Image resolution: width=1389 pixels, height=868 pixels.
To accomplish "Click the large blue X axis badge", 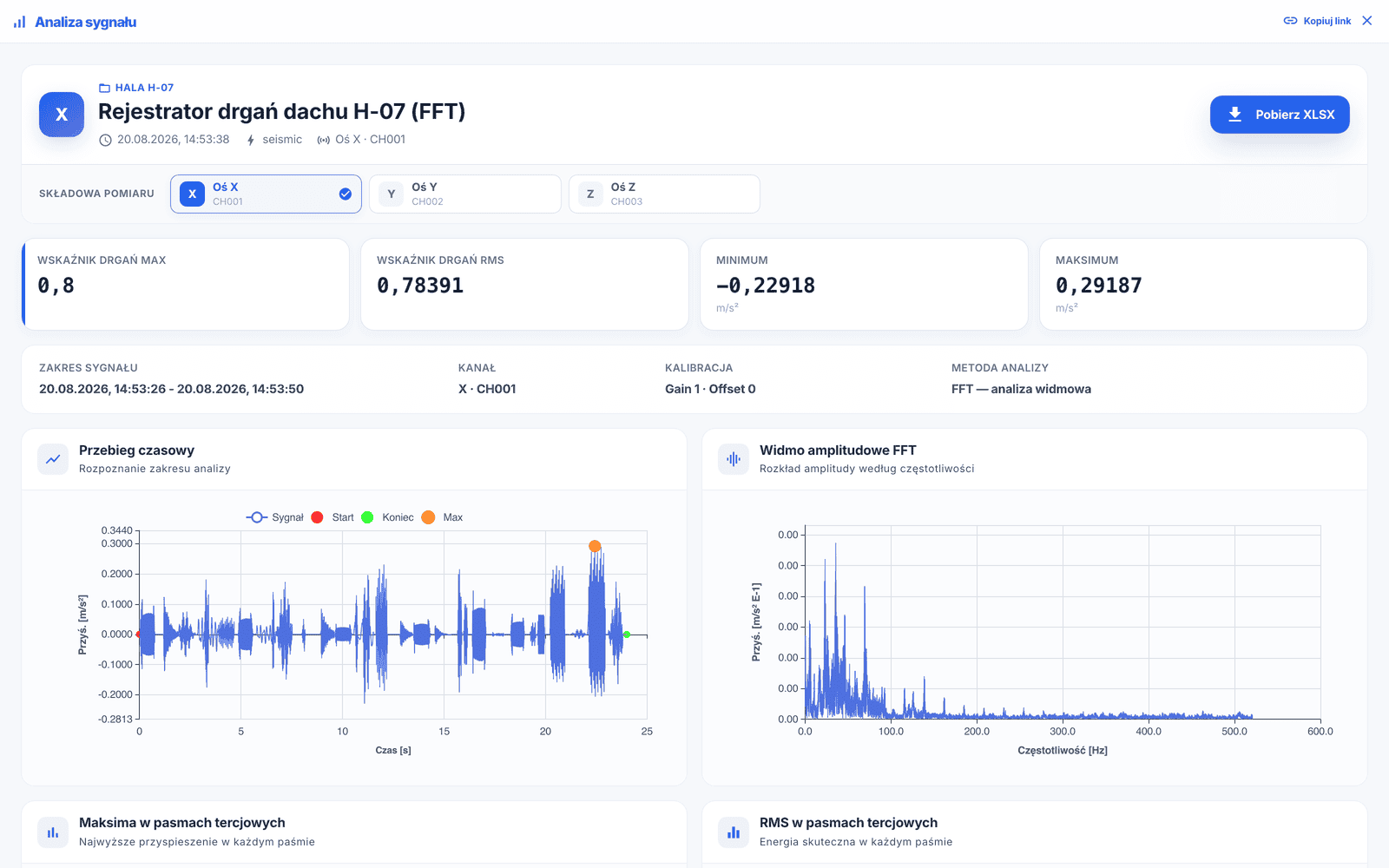I will point(62,115).
